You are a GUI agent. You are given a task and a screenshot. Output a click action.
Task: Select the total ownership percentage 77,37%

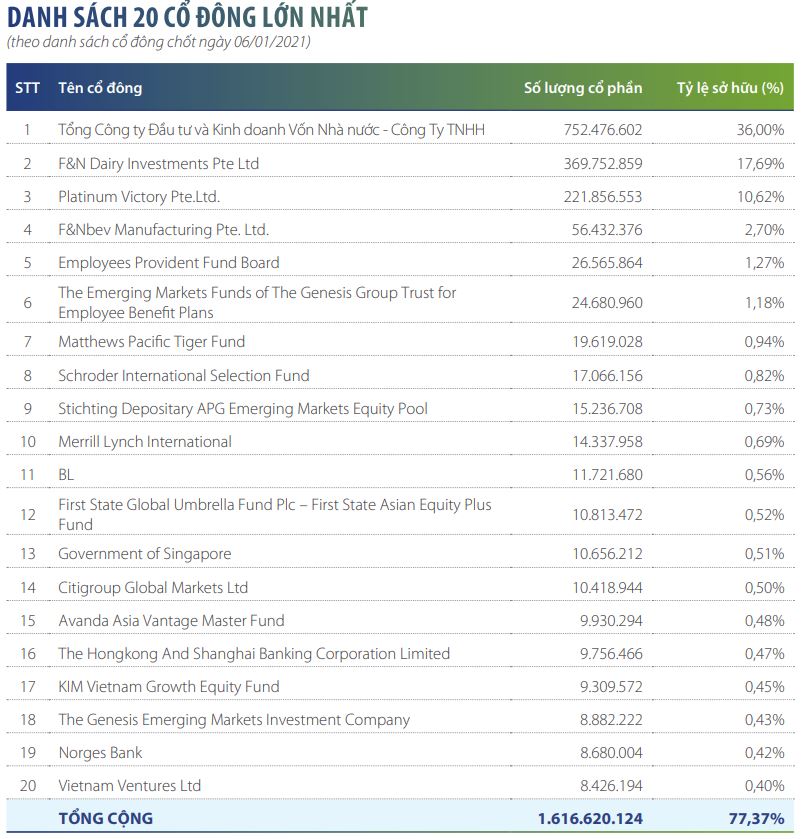click(755, 818)
